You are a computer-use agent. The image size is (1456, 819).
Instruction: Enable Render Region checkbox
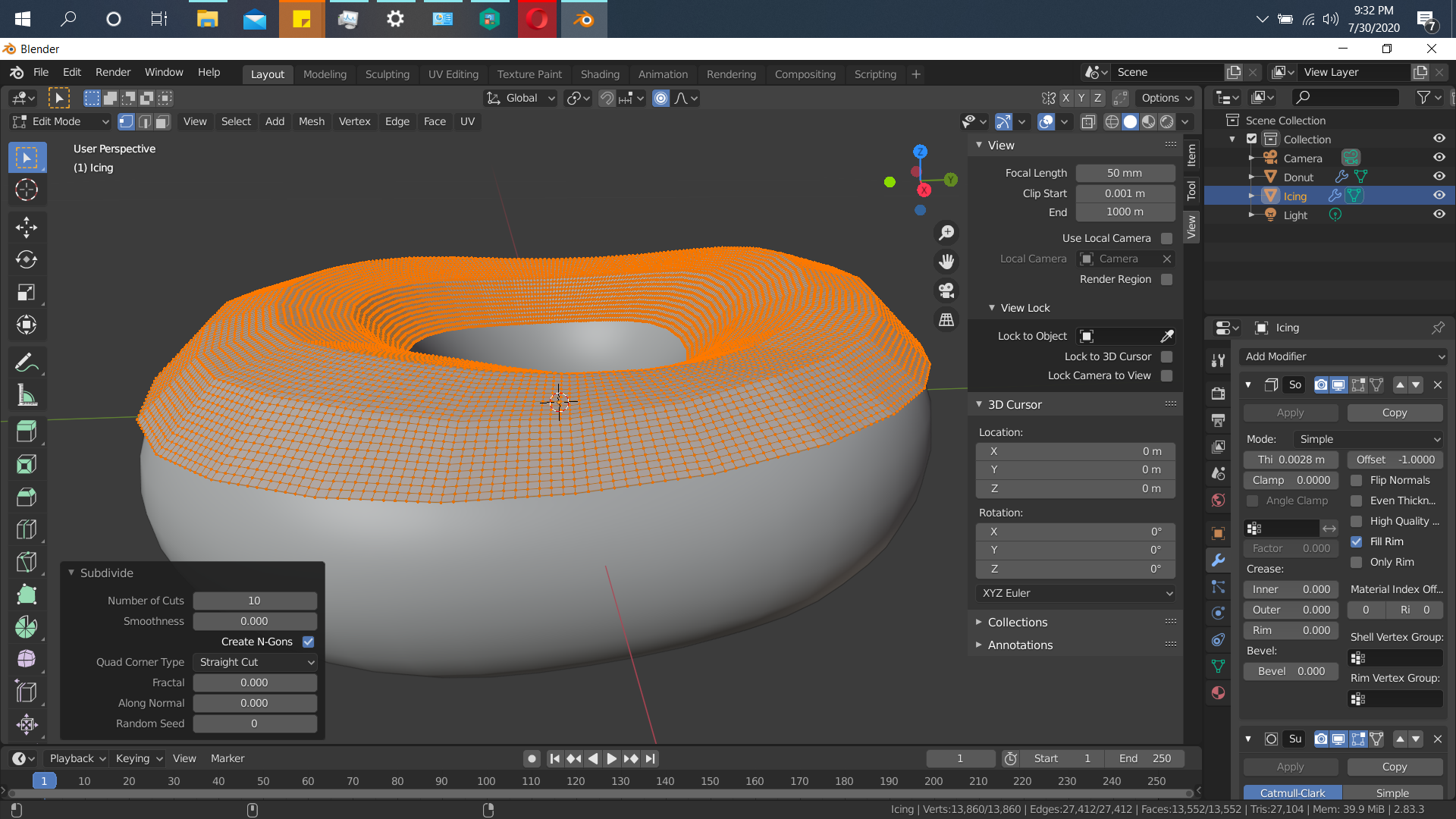tap(1166, 279)
